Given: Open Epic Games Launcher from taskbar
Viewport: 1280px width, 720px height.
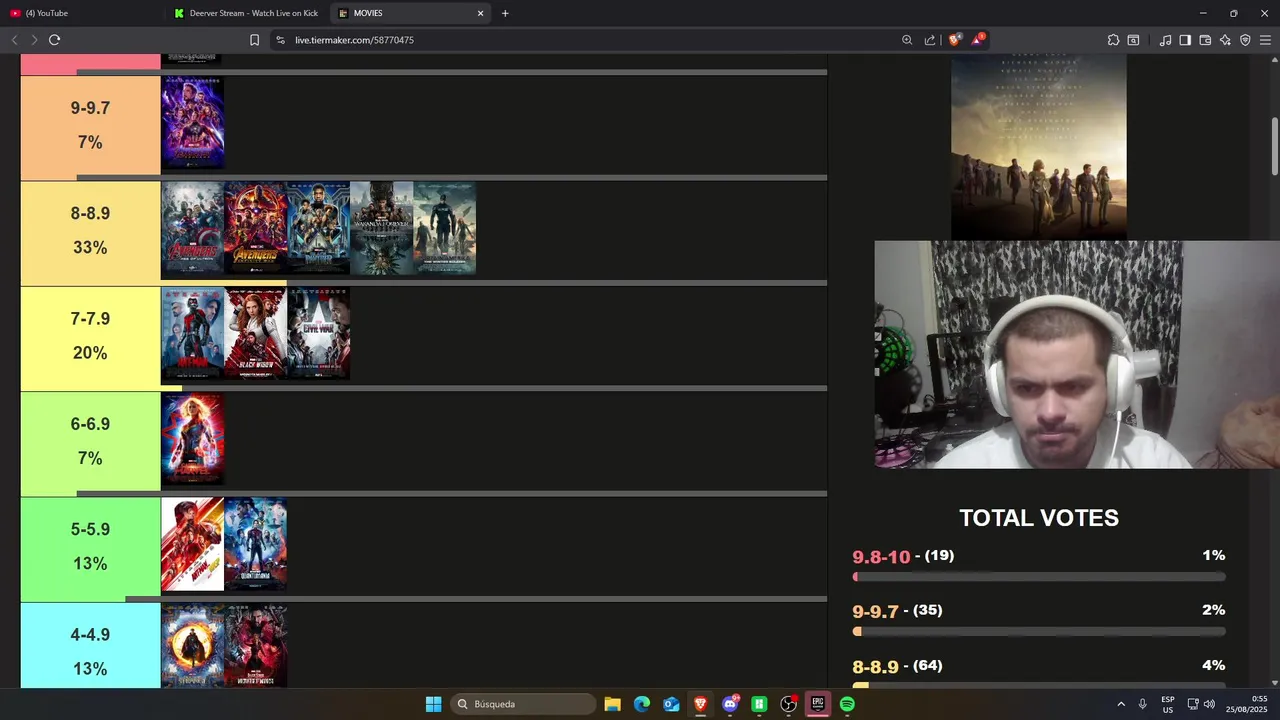Looking at the screenshot, I should [818, 704].
